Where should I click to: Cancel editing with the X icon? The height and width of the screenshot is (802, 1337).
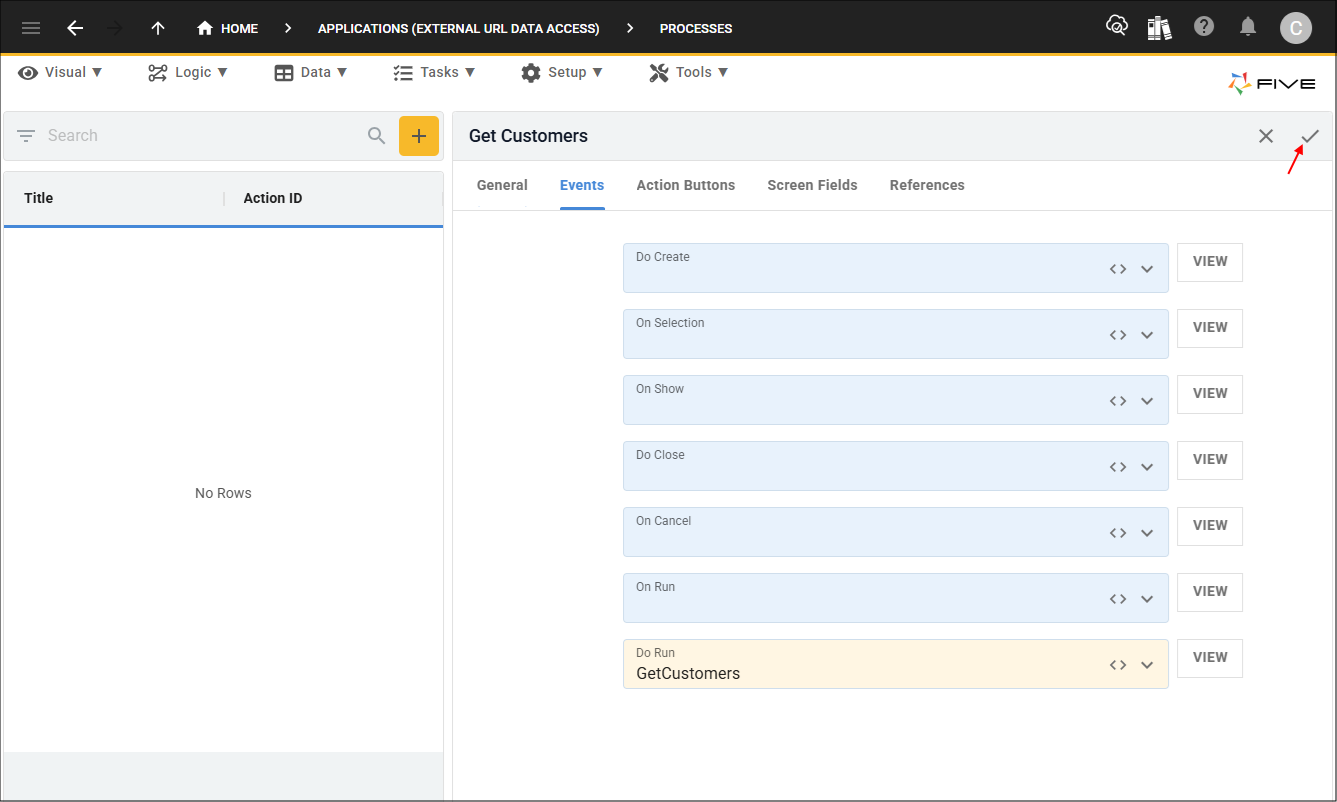click(1266, 136)
